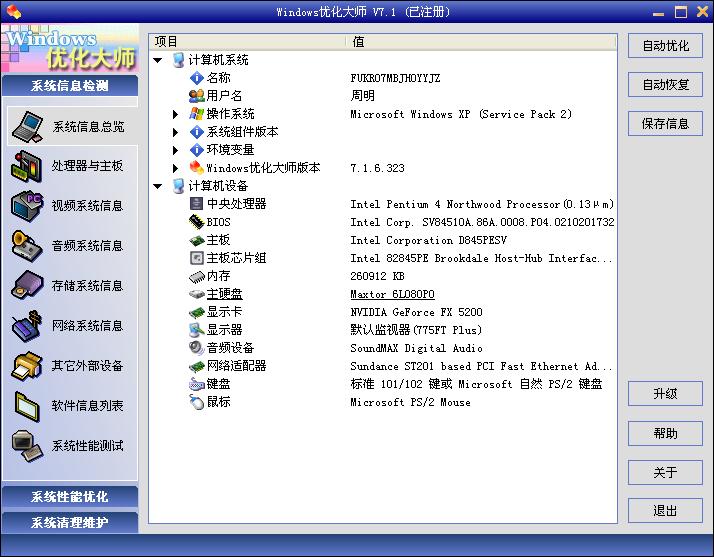Open 音频系统信息 gramophone icon
Viewport: 714px width, 557px height.
coord(27,246)
